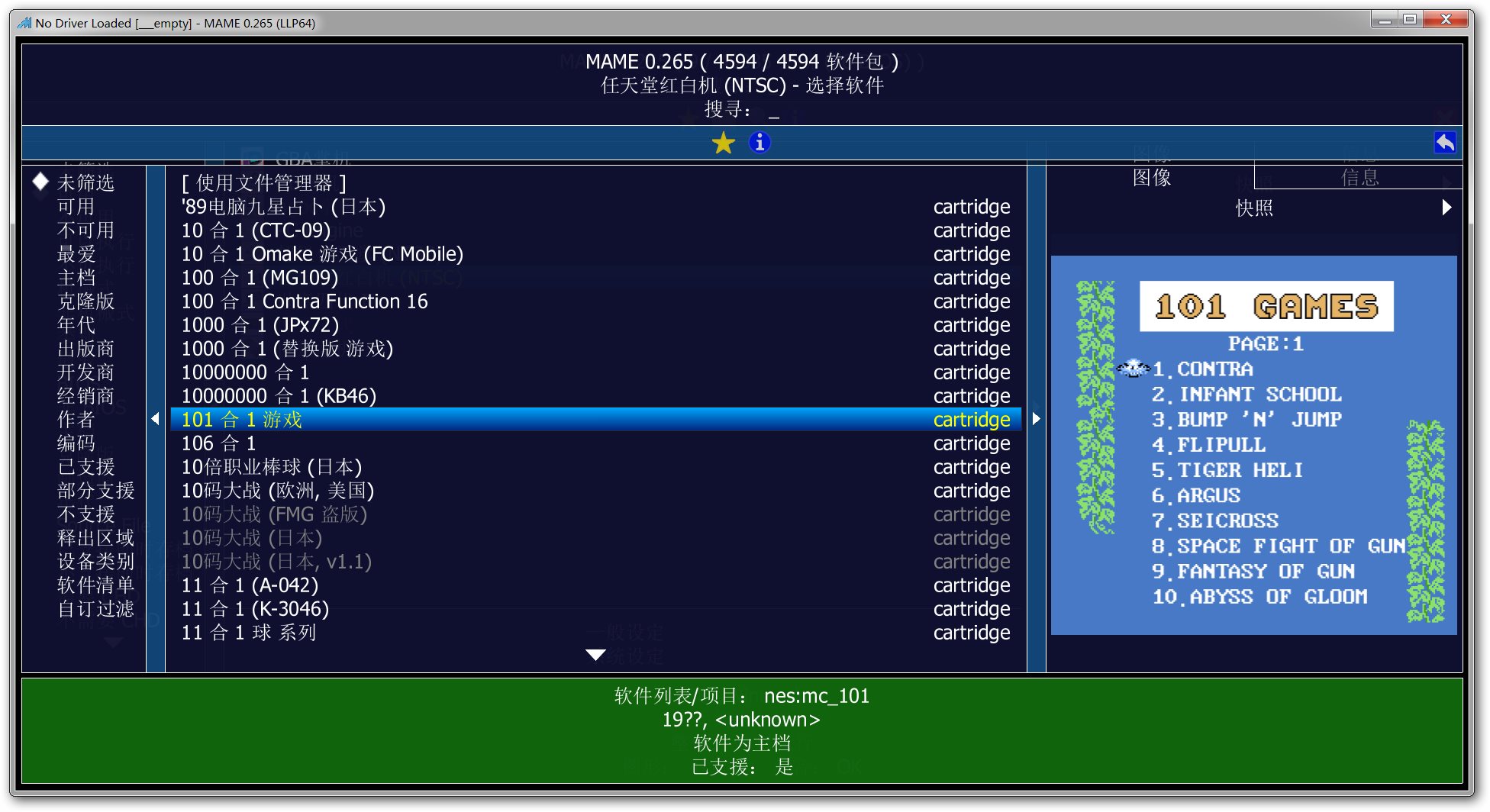Select 10000000 合 1 (KB46) entry
Image resolution: width=1490 pixels, height=812 pixels.
[595, 396]
